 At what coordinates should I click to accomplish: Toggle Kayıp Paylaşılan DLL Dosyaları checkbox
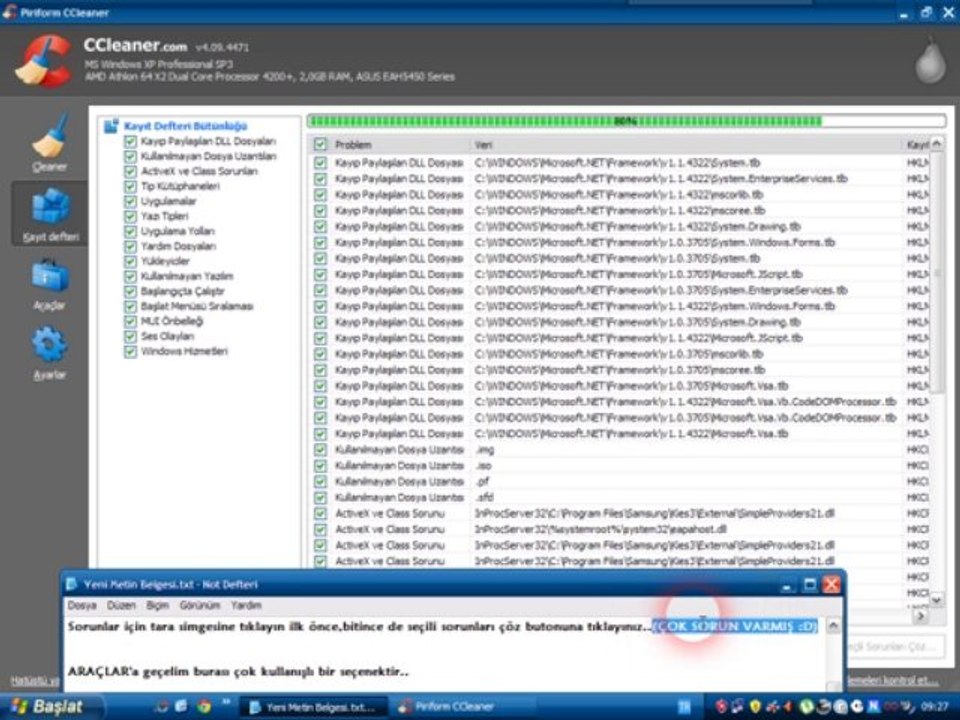tap(130, 141)
